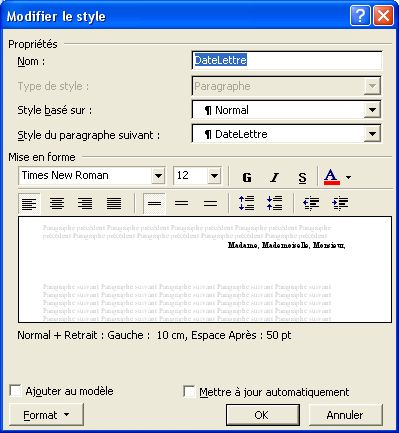Justify the paragraph text
This screenshot has height=433, width=399.
pyautogui.click(x=114, y=203)
